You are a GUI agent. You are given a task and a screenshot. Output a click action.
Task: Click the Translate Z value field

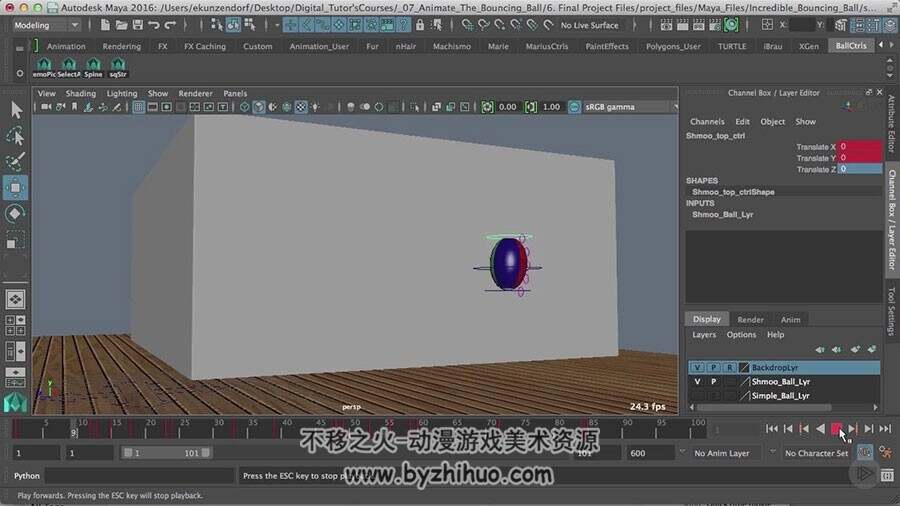[860, 169]
